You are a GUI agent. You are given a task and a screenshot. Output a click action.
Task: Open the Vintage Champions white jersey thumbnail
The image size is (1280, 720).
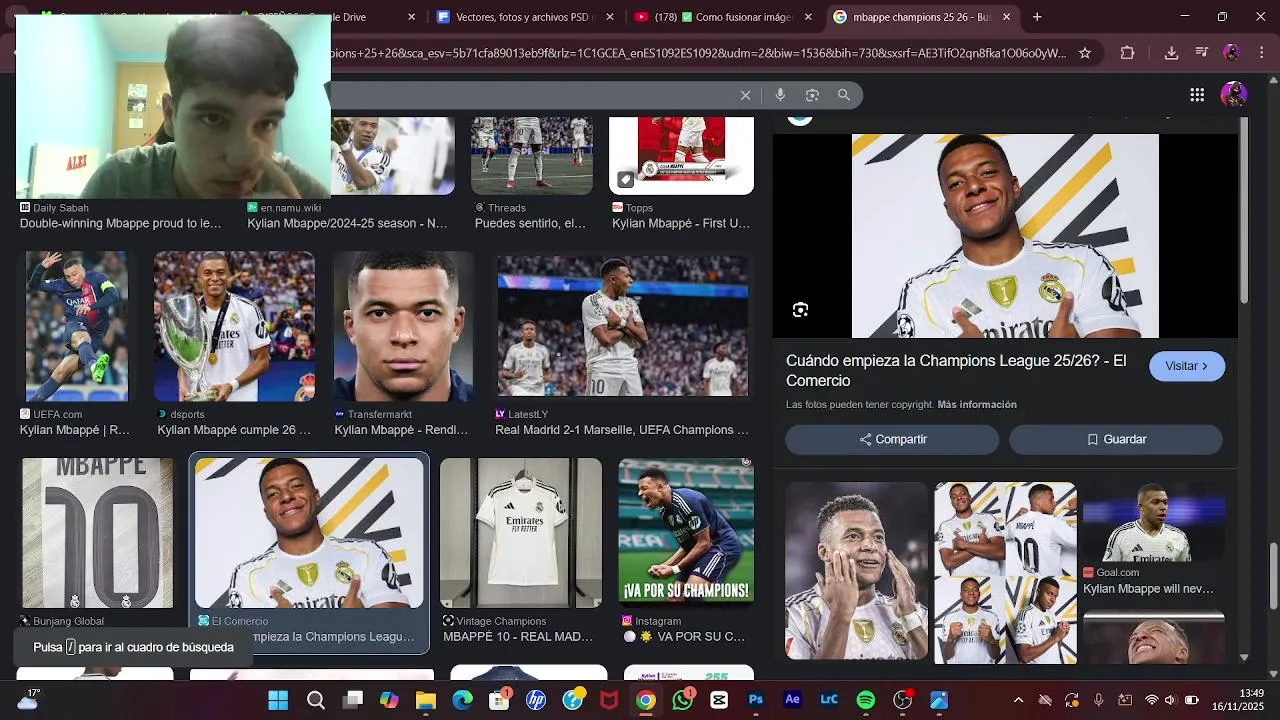[x=521, y=533]
